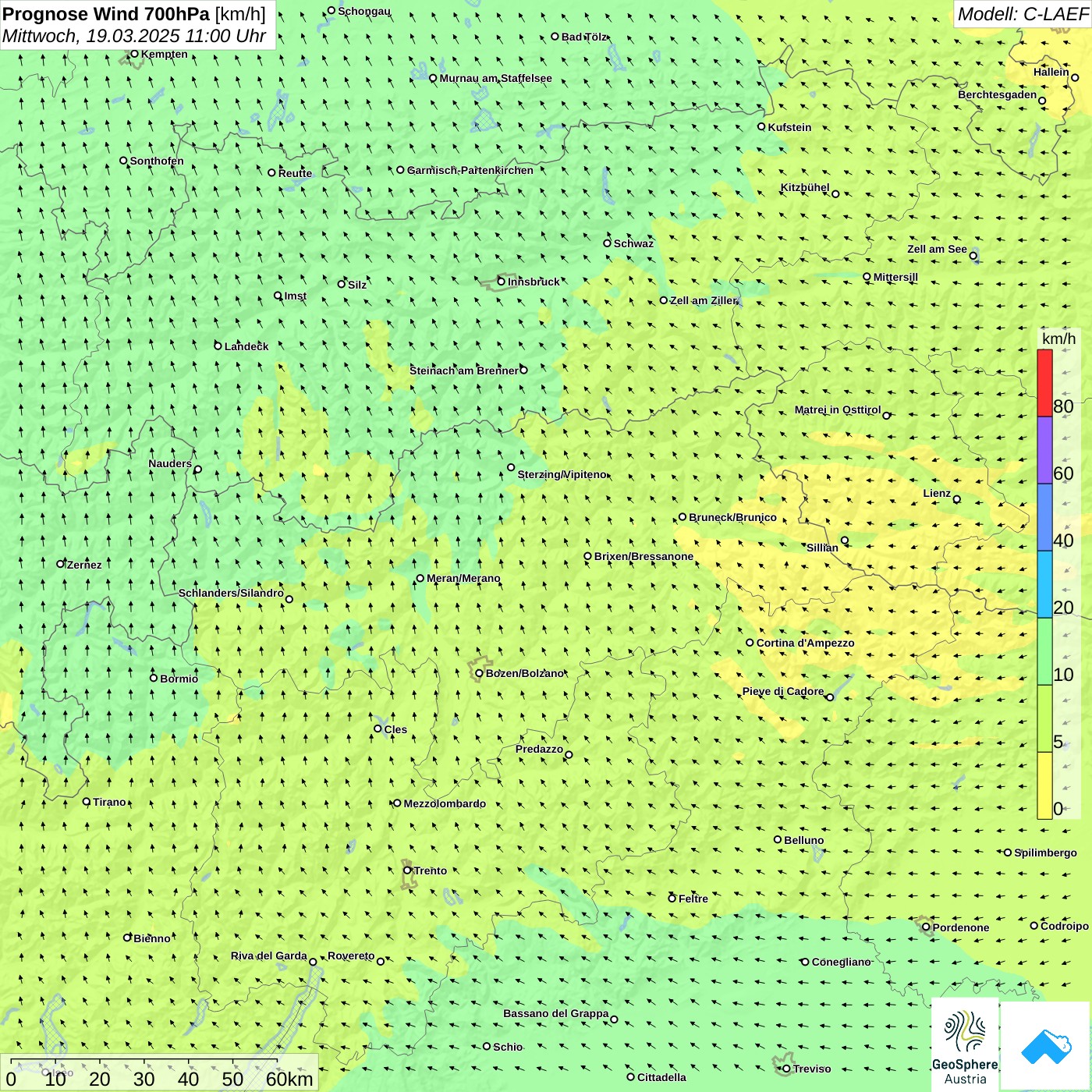
Task: Click the date "Mittwoch, 19.03.2025 11:00 Uhr"
Action: click(134, 36)
